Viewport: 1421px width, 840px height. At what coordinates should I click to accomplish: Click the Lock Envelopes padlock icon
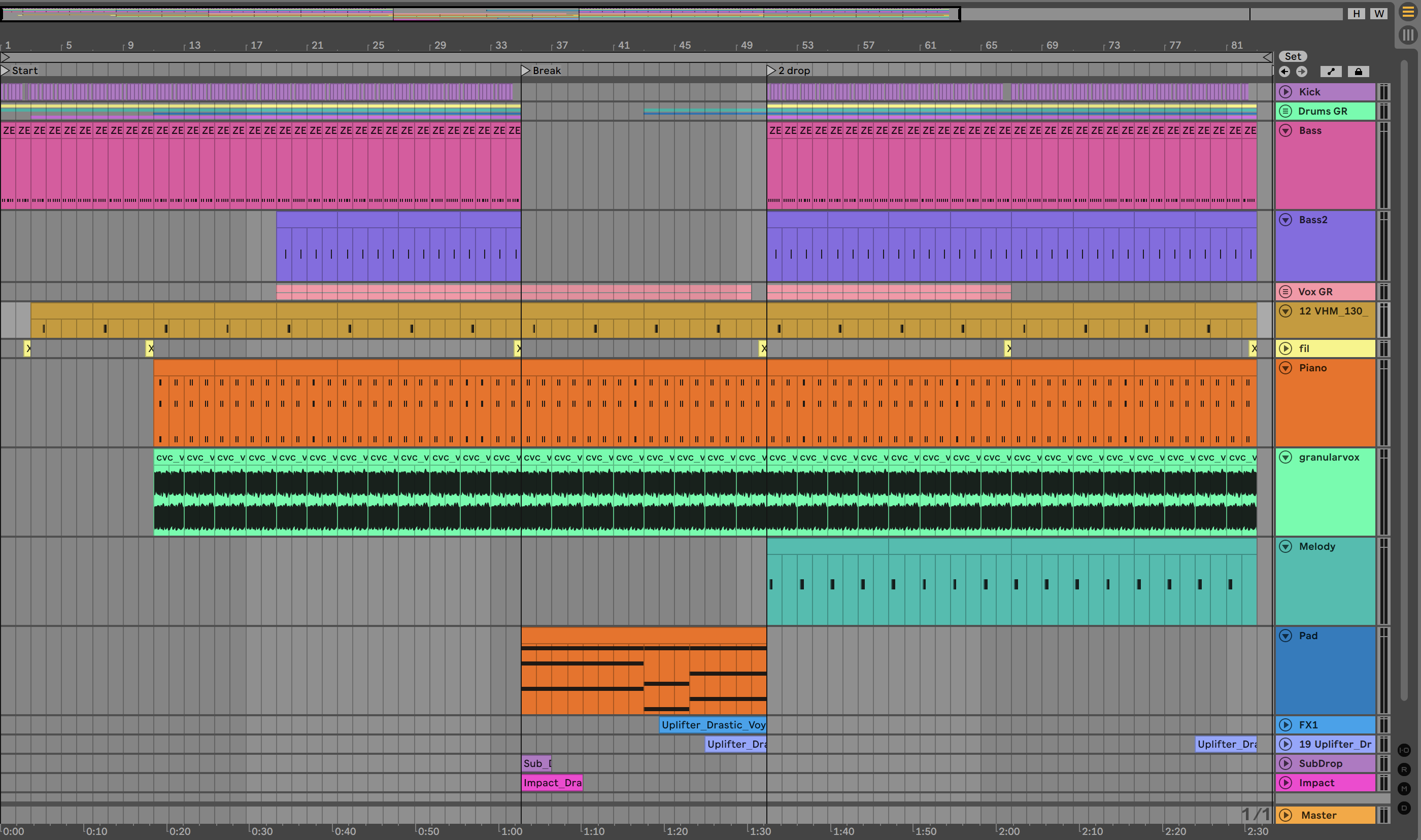(x=1358, y=72)
